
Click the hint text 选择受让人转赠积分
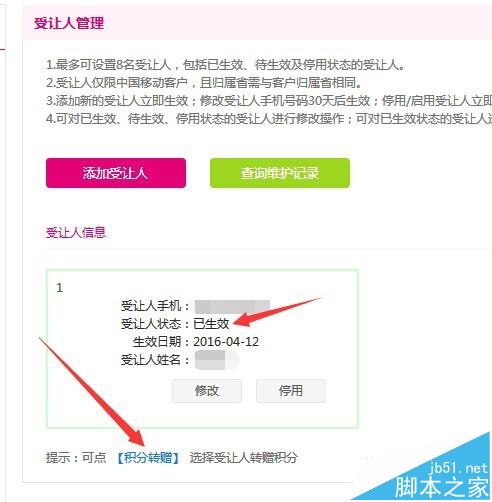pos(243,458)
